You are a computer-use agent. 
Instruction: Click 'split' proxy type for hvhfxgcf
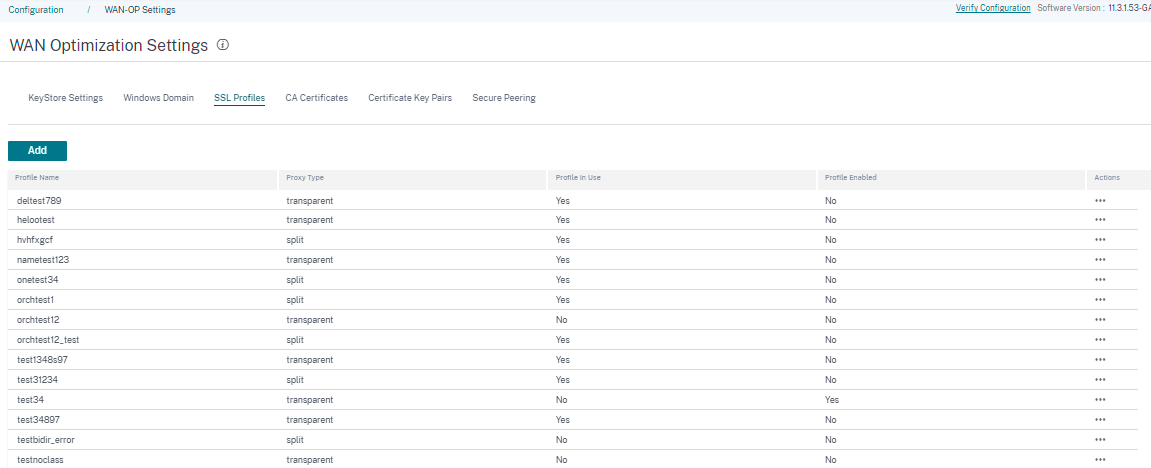(295, 240)
